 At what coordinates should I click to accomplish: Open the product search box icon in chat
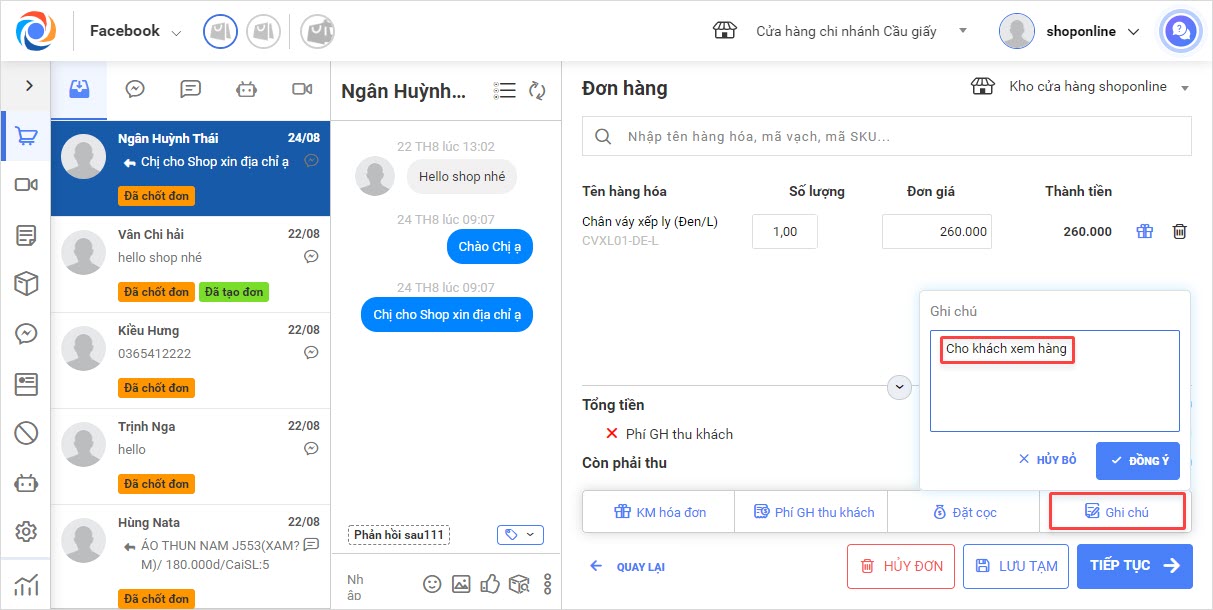point(519,584)
